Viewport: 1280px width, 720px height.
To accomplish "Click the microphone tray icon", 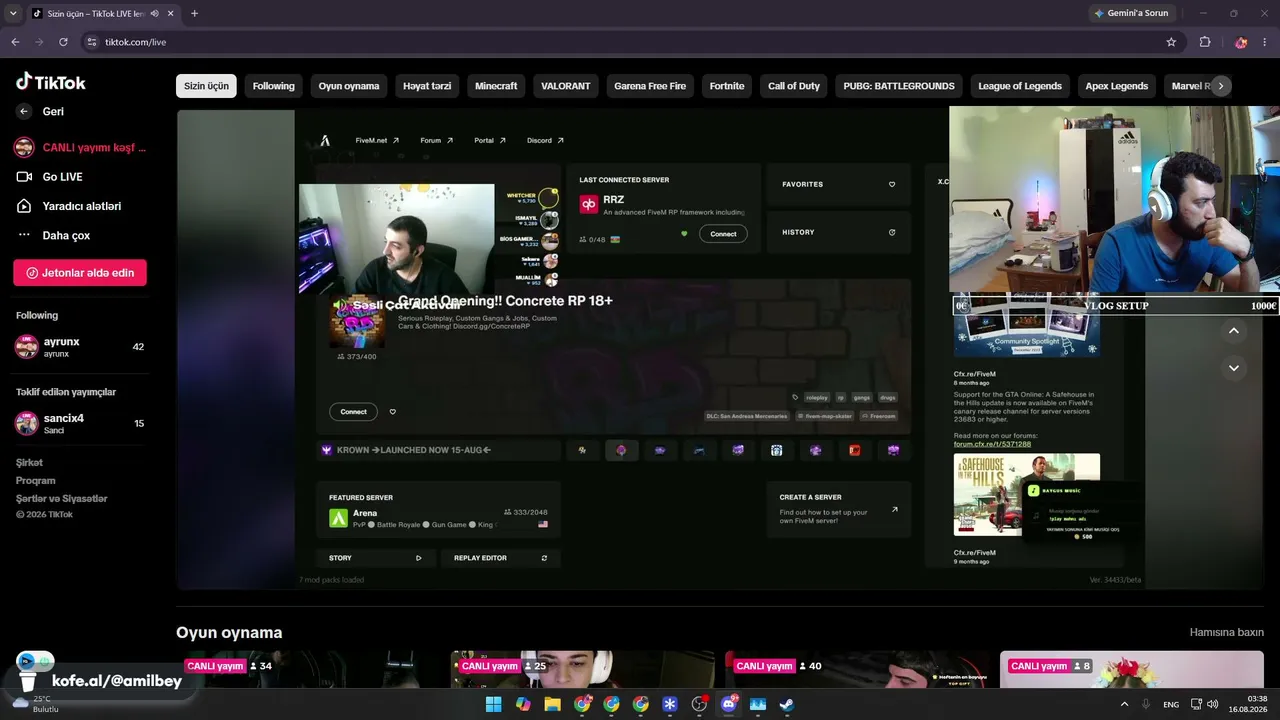I will tap(1146, 704).
